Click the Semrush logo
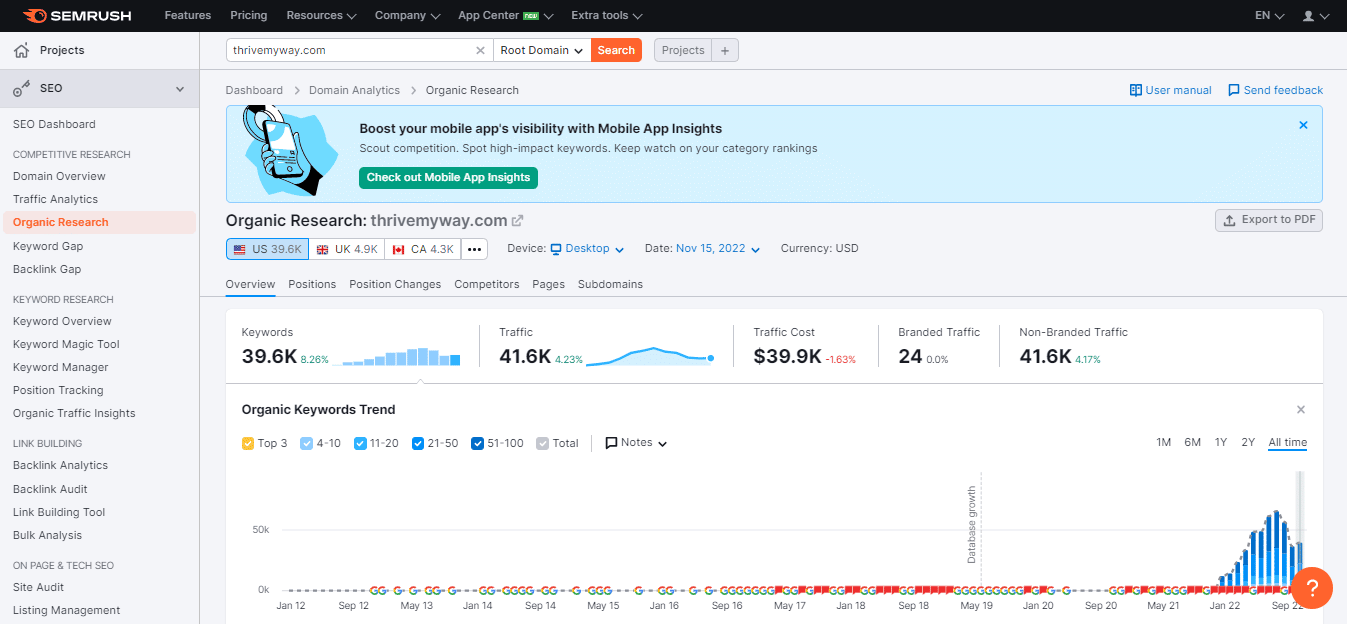Screen dimensions: 1347x624 79,16
